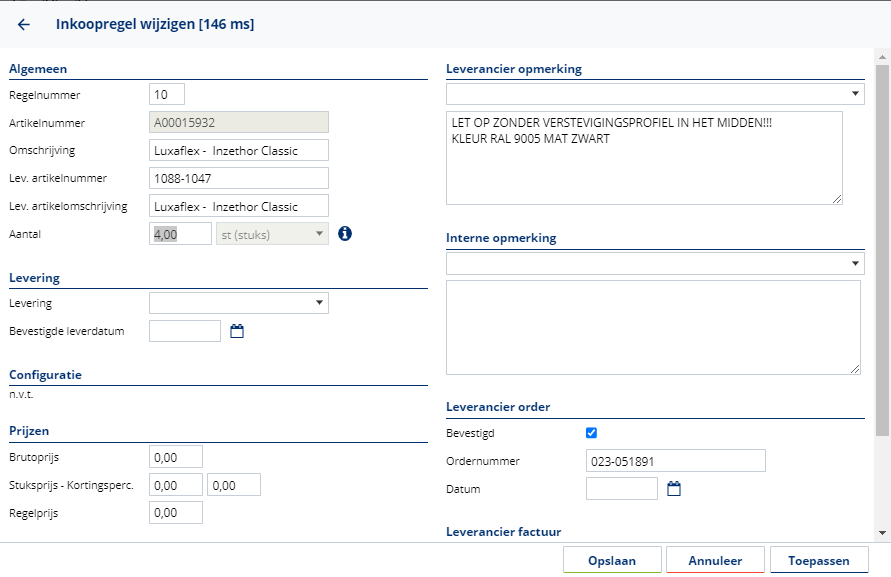Click the scrollbar down arrow
The width and height of the screenshot is (891, 577).
click(882, 533)
